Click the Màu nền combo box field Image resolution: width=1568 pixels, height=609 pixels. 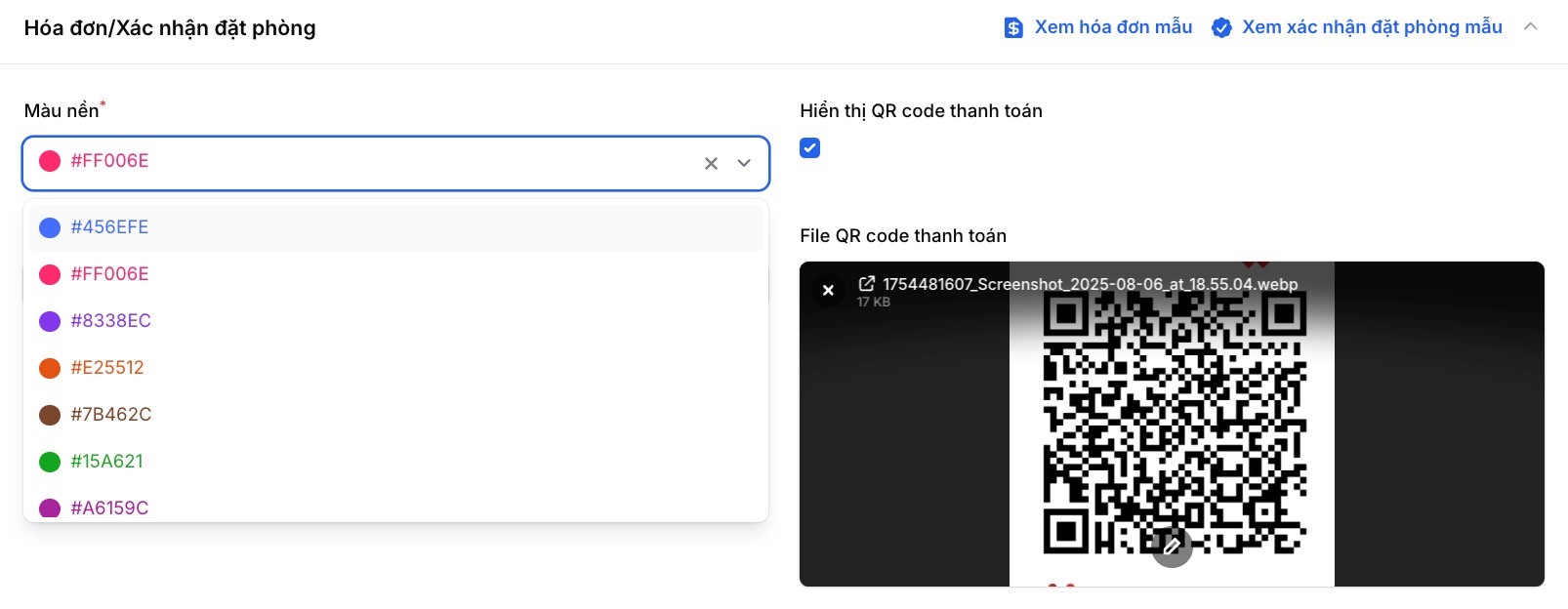[395, 163]
